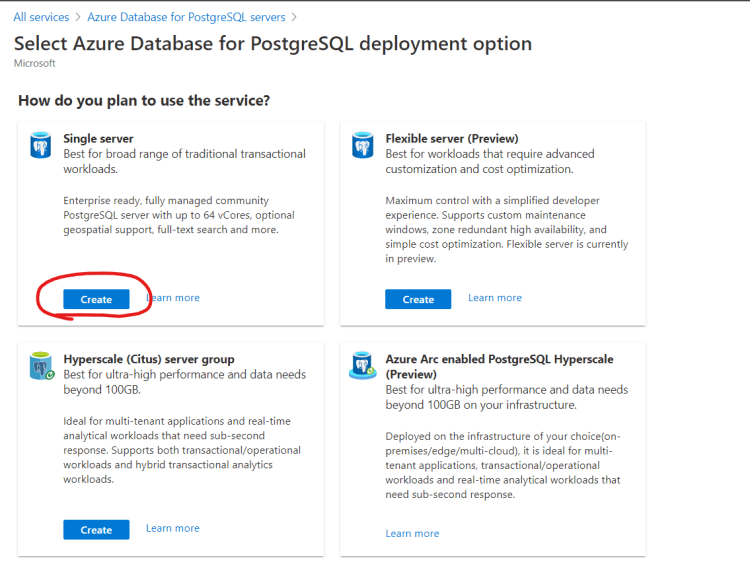
Task: Click 'Ideal for multi-tenant applications' description
Action: pyautogui.click(x=182, y=450)
